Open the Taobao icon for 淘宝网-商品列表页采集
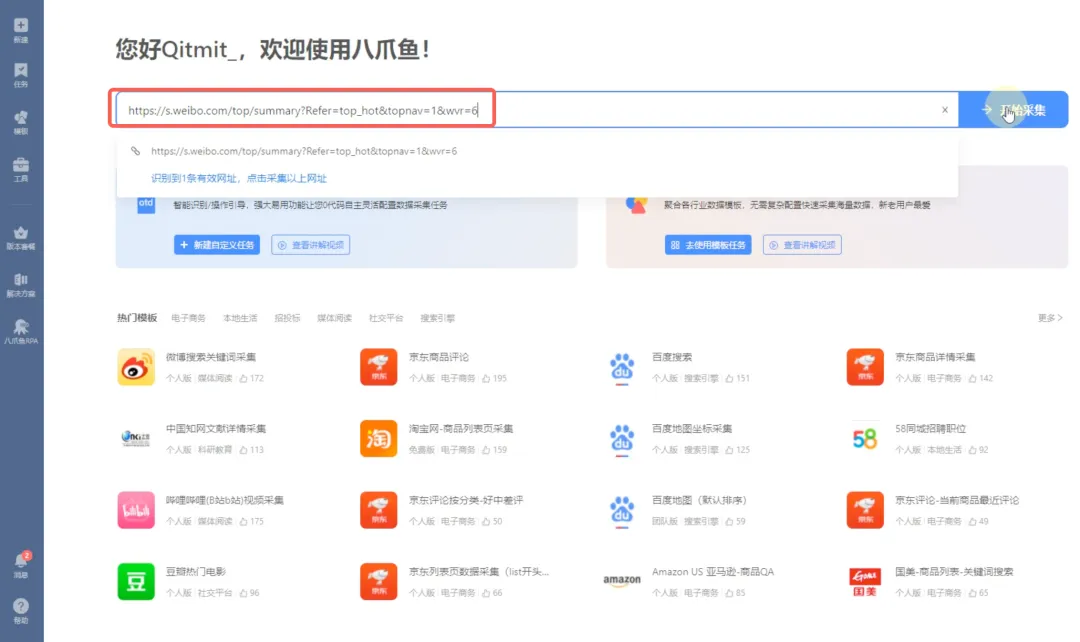Viewport: 1080px width, 642px height. click(379, 439)
